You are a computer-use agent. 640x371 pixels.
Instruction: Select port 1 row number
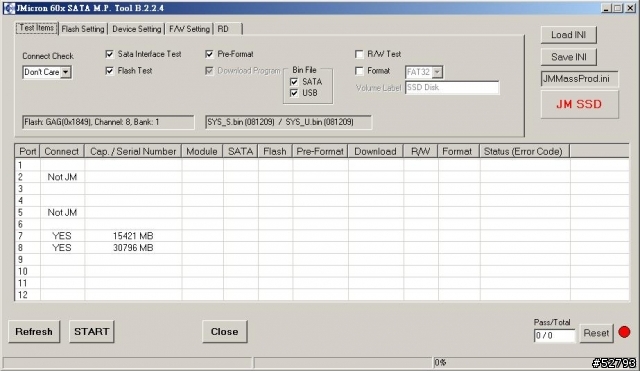20,165
